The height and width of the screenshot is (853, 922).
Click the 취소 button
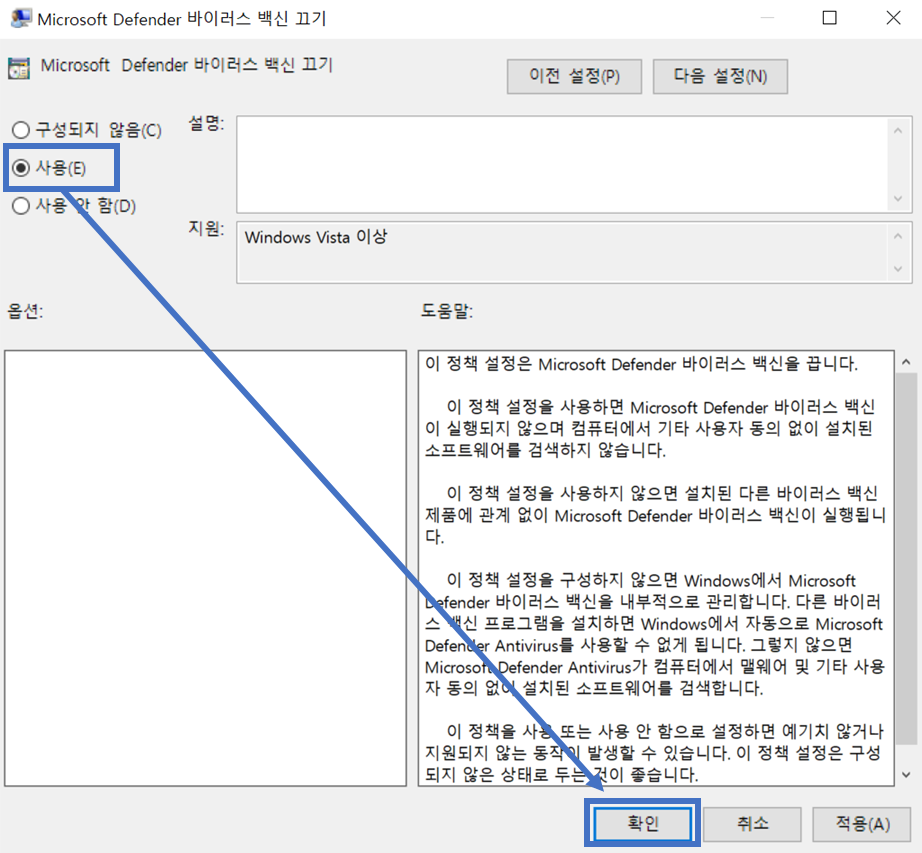coord(752,823)
